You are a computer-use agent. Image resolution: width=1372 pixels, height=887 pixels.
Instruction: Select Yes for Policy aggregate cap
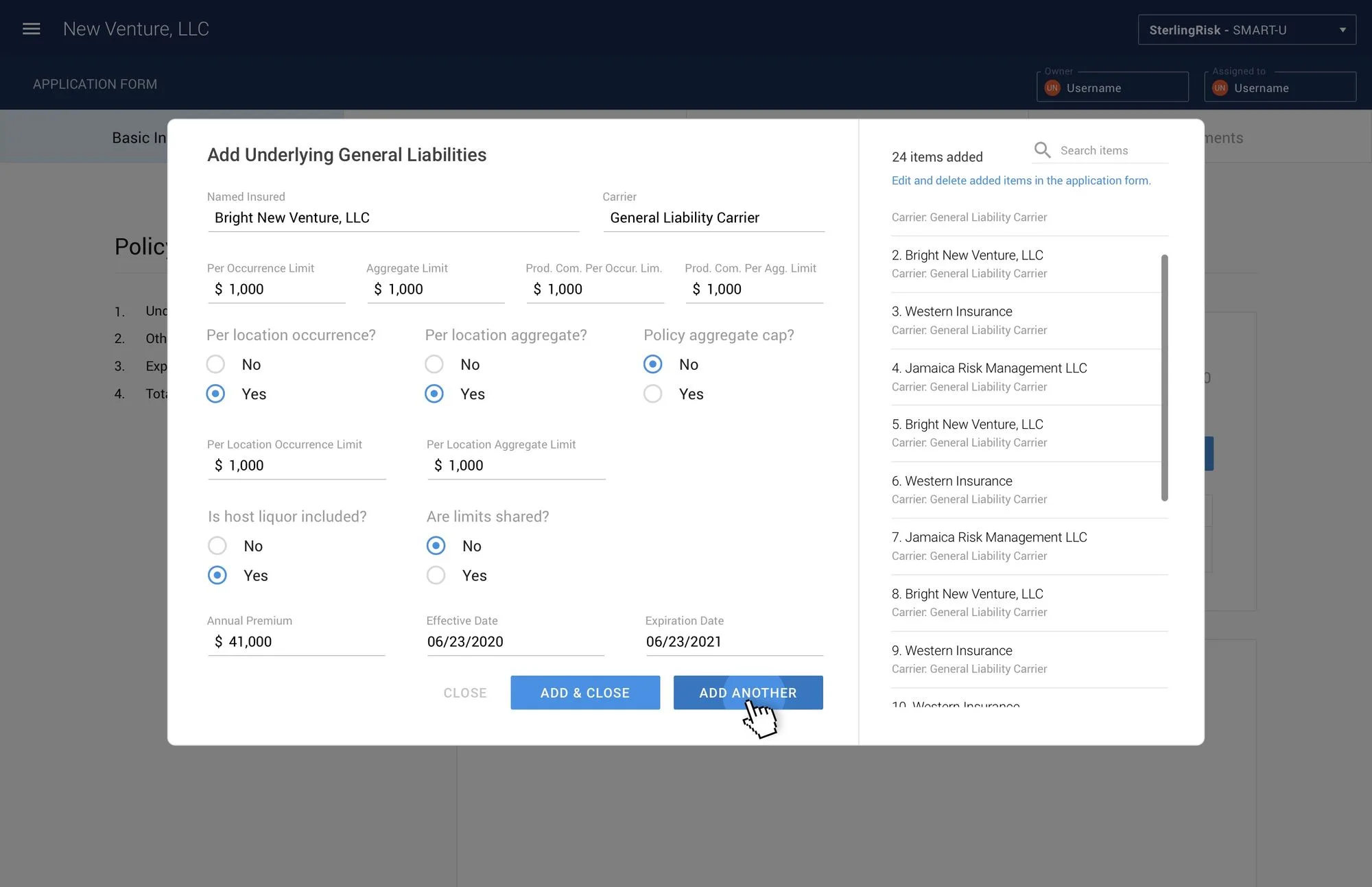click(653, 394)
